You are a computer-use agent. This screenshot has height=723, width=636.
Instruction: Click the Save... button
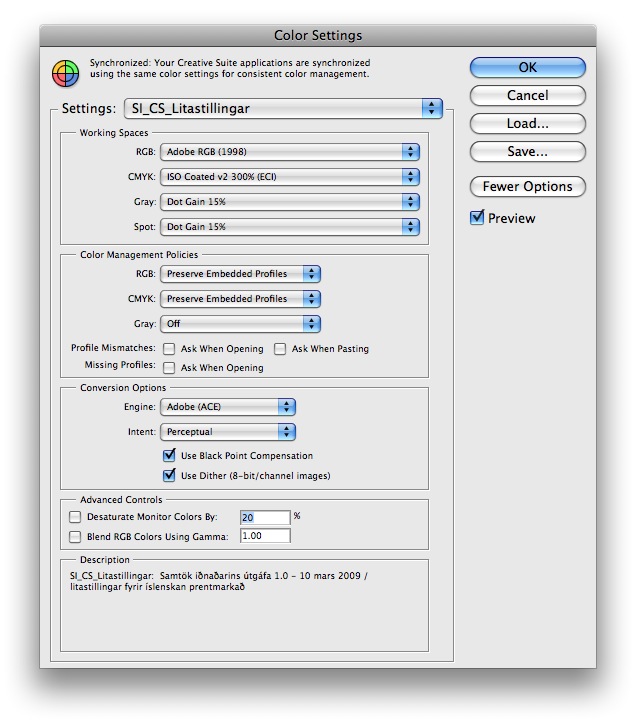528,152
